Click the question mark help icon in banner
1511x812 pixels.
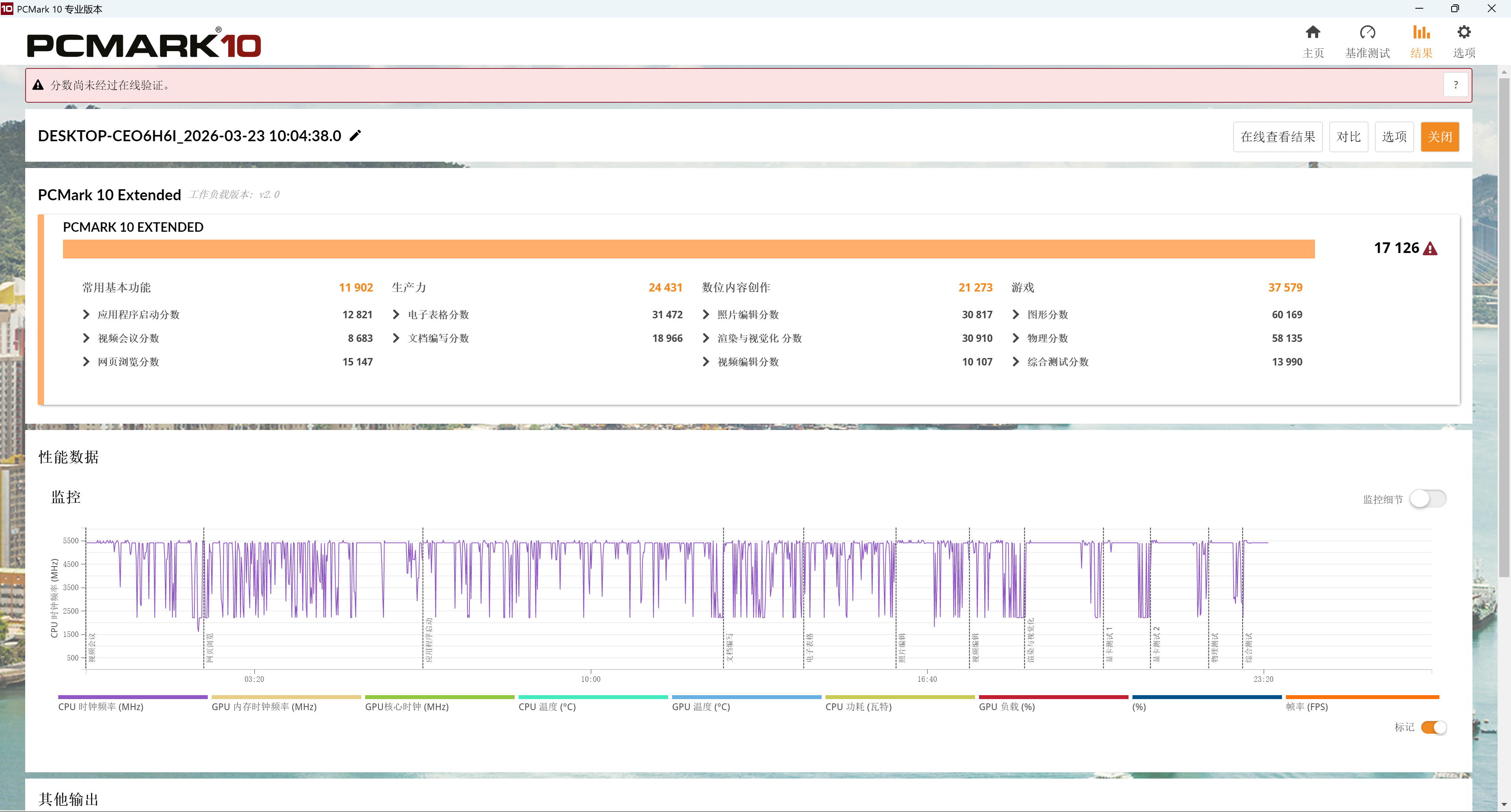coord(1455,85)
